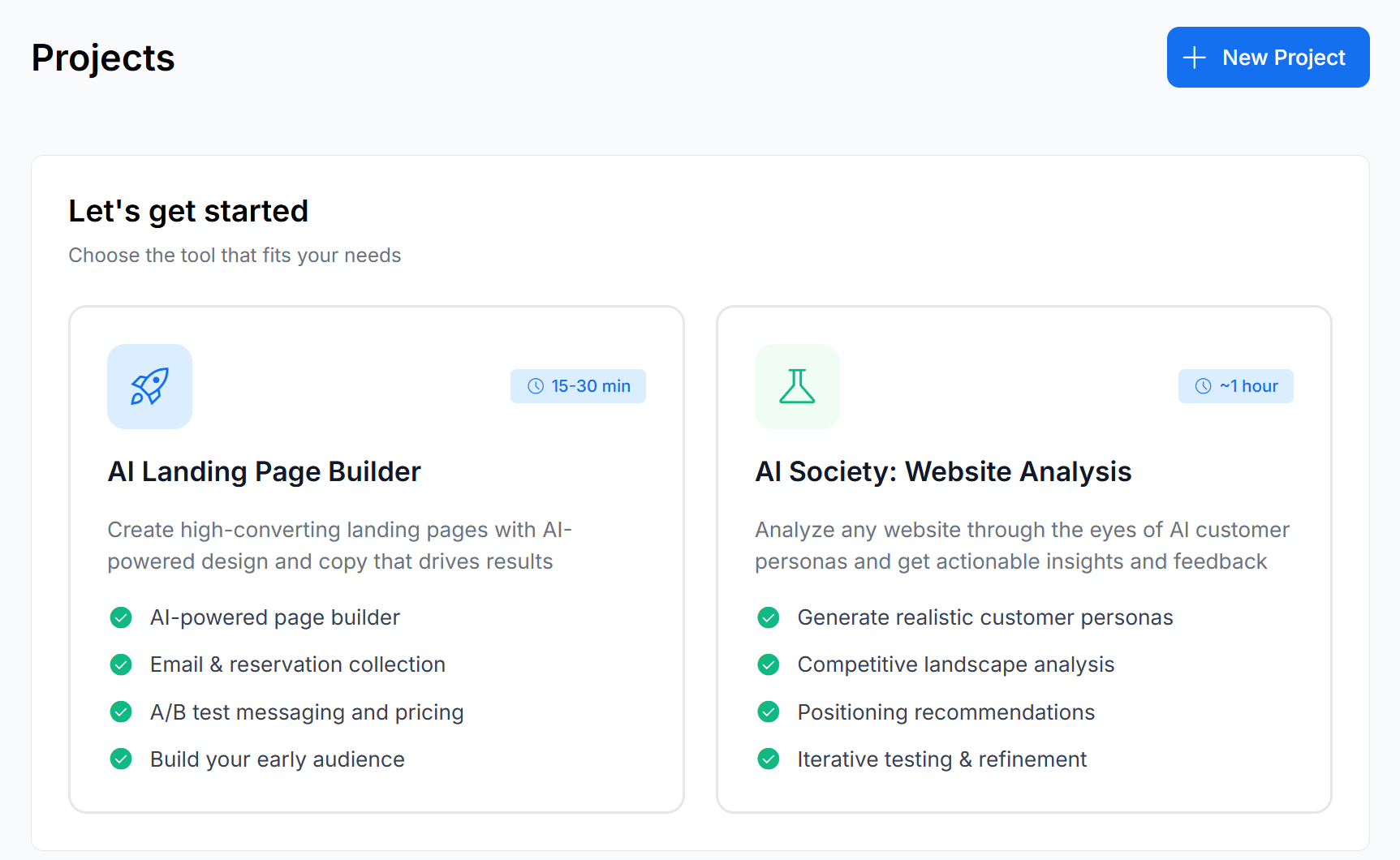Click the rocket icon on AI Landing Page Builder
The image size is (1400, 860).
coord(149,387)
